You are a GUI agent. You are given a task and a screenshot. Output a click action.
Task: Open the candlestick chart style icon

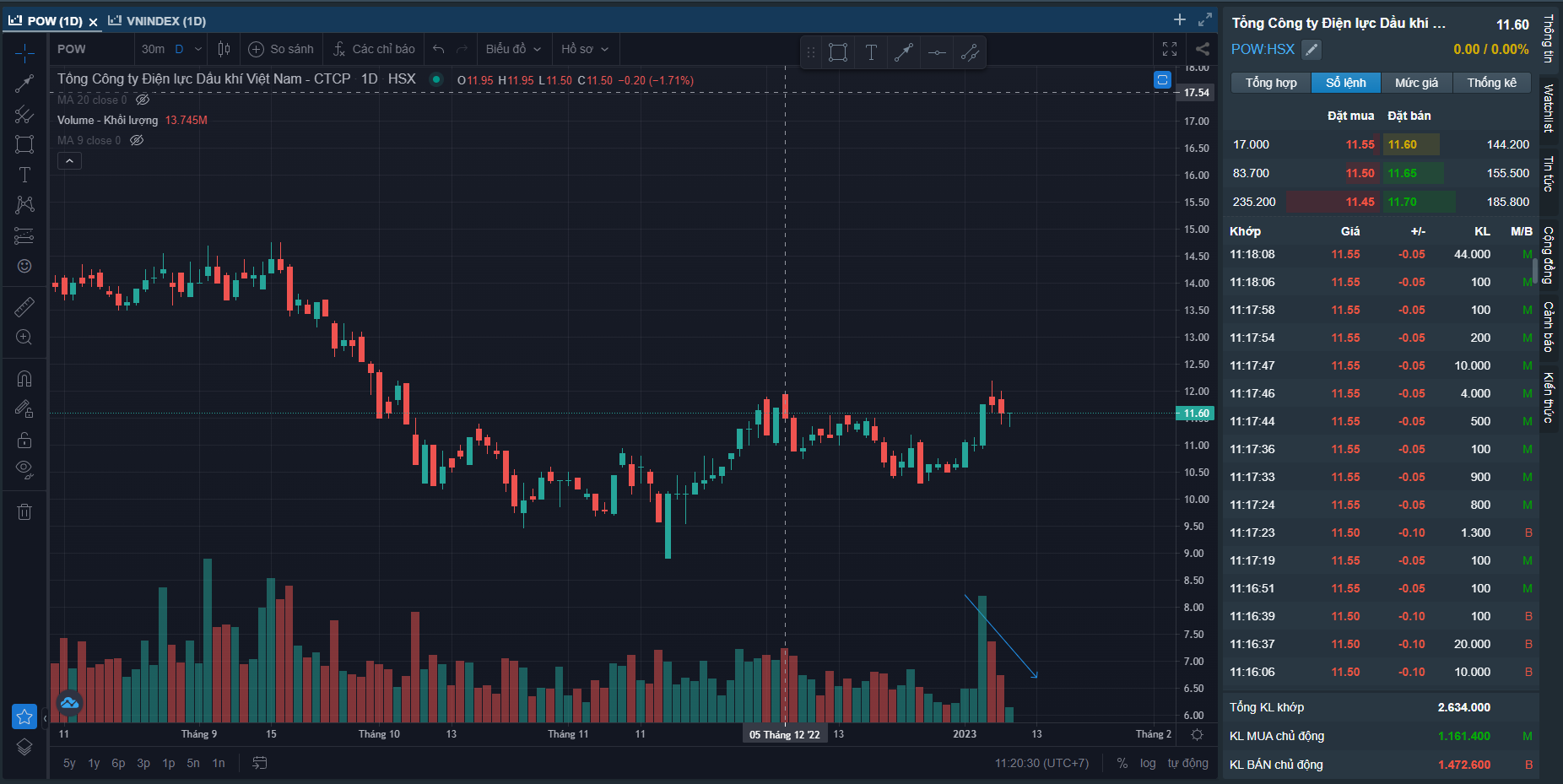(224, 49)
